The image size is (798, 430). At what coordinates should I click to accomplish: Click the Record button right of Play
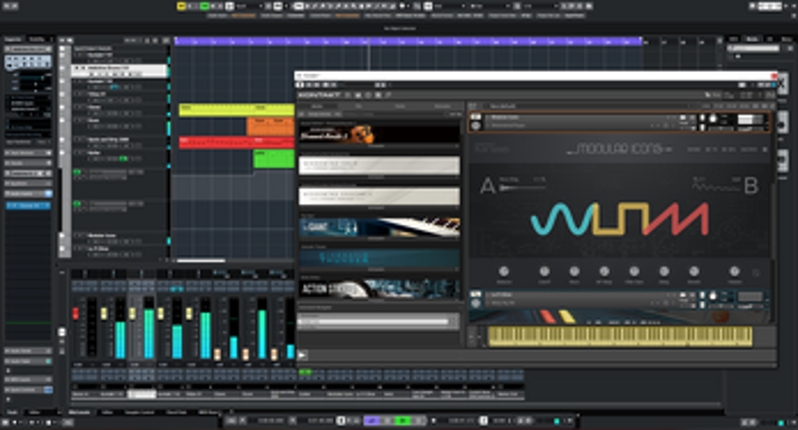point(419,421)
